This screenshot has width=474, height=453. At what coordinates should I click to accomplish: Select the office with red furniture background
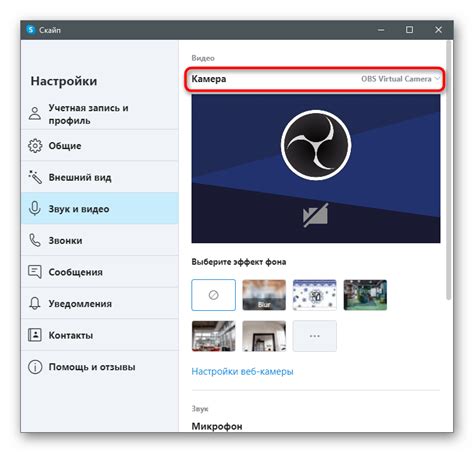[x=214, y=336]
